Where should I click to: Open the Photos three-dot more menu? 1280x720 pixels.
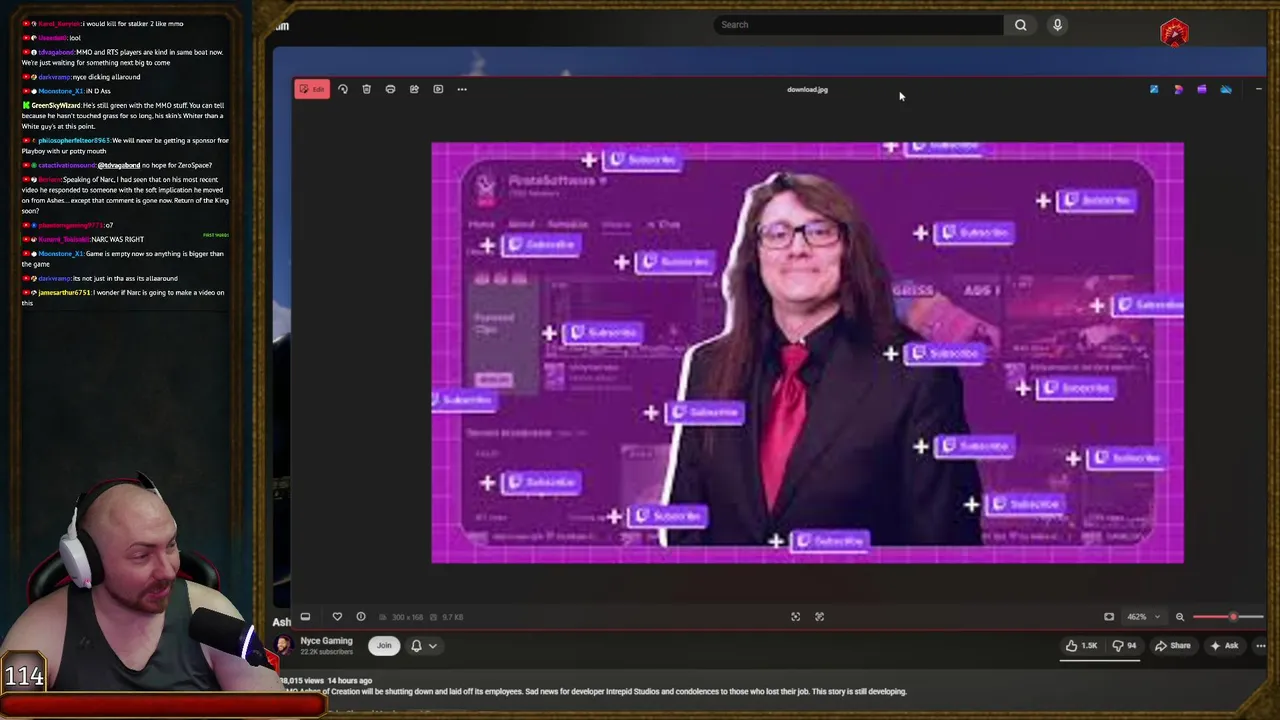462,89
